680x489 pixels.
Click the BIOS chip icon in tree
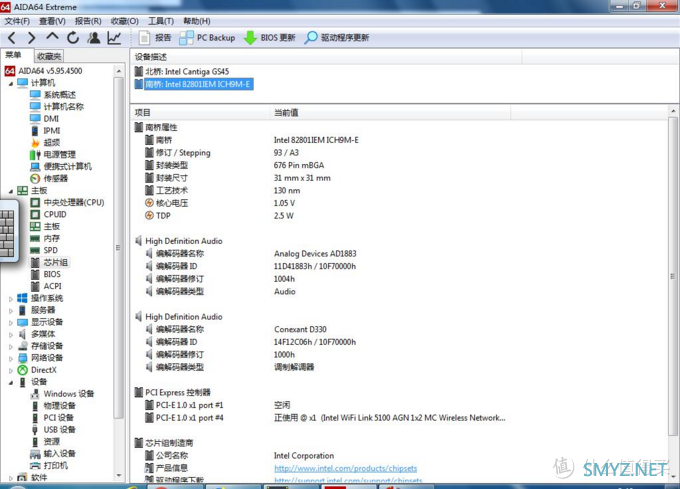click(36, 274)
